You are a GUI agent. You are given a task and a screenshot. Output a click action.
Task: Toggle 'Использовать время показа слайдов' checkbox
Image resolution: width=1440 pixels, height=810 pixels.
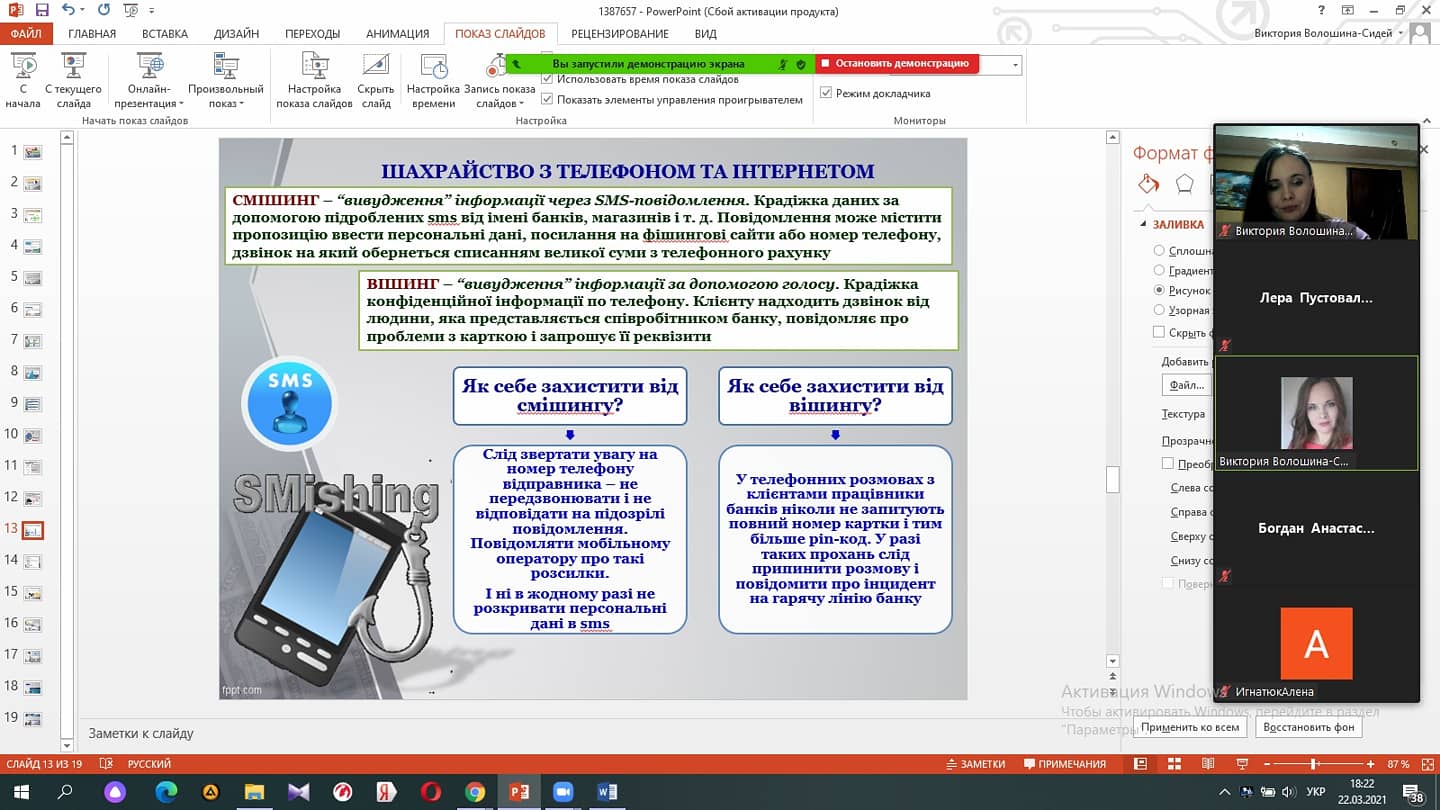coord(547,79)
